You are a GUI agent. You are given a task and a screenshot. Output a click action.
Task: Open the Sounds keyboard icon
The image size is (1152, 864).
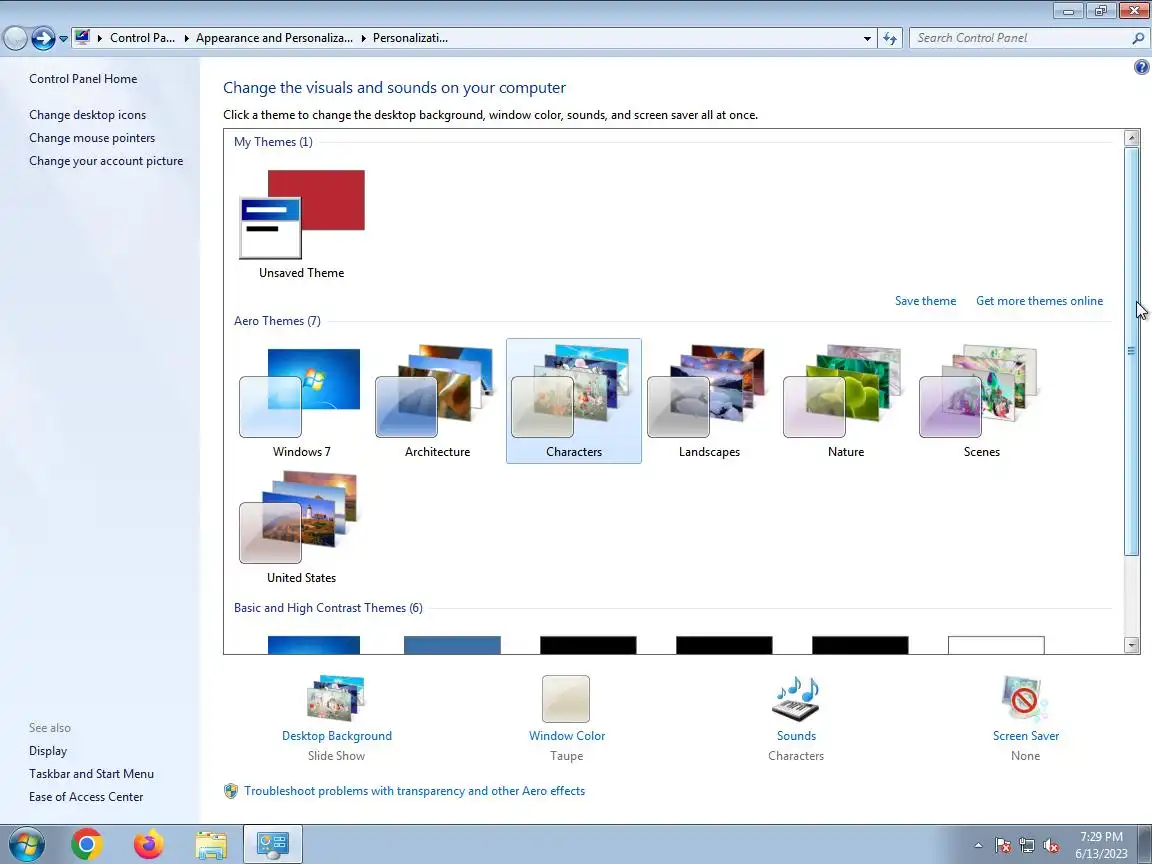(796, 699)
